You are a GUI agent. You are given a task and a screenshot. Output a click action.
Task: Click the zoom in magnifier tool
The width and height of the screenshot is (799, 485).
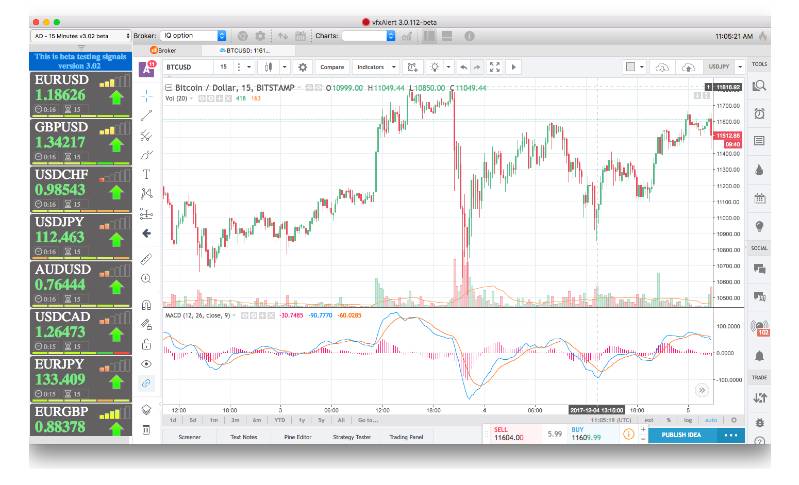[x=147, y=279]
